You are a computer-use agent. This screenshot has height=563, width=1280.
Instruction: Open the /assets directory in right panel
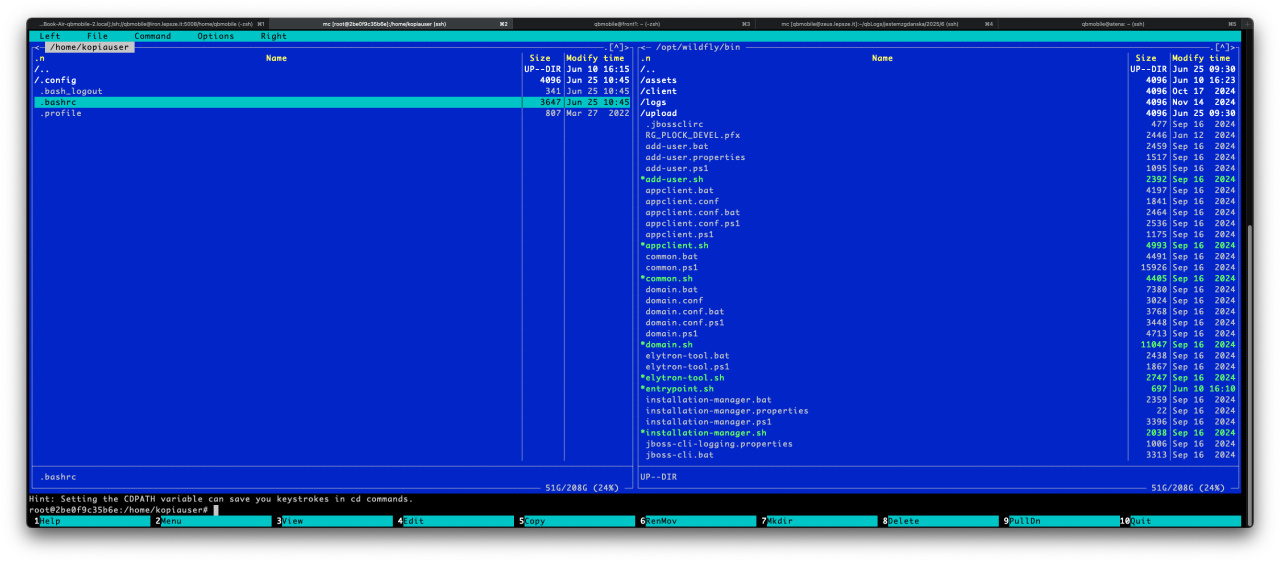click(x=660, y=80)
